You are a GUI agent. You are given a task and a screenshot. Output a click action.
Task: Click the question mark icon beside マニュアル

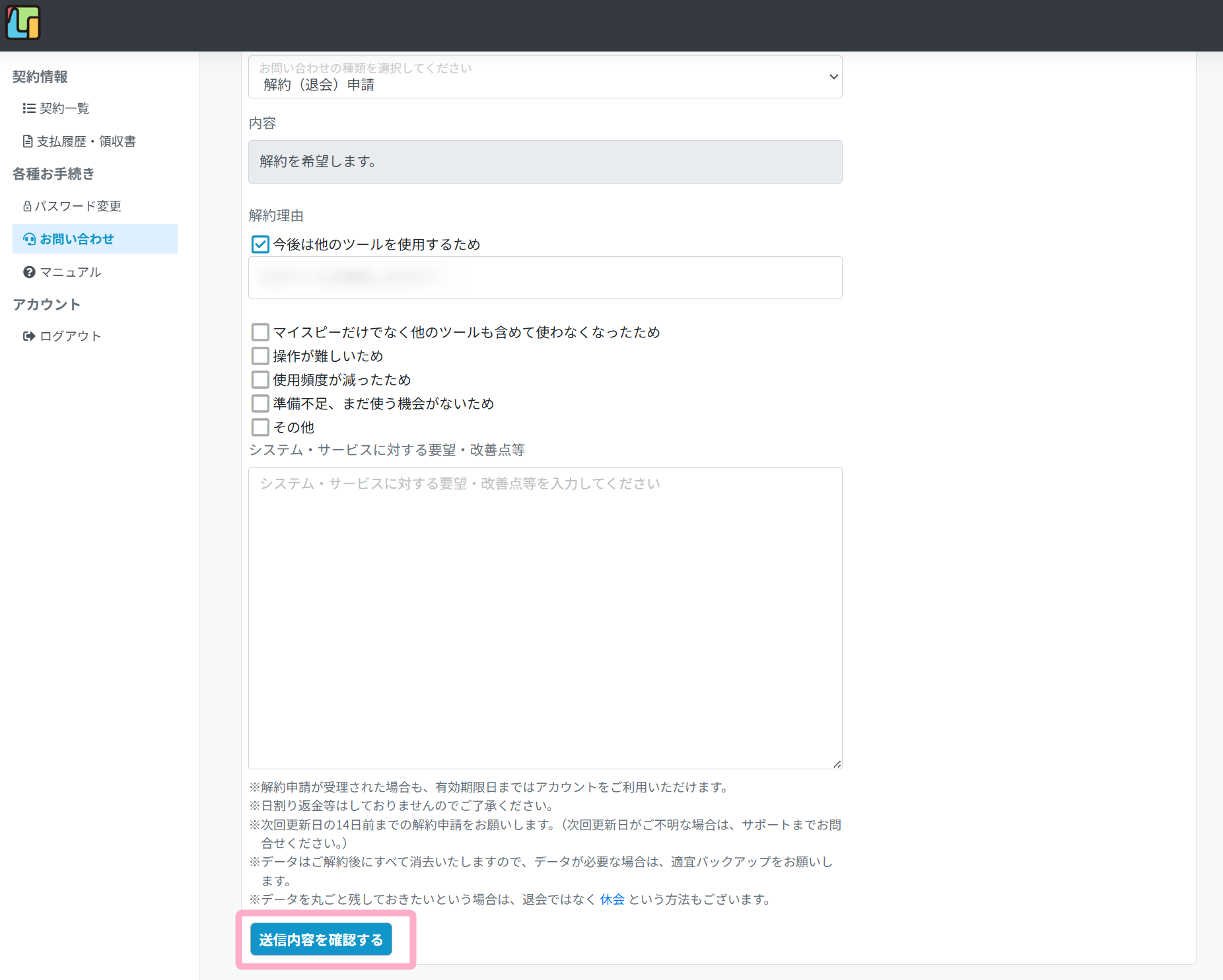(x=29, y=272)
